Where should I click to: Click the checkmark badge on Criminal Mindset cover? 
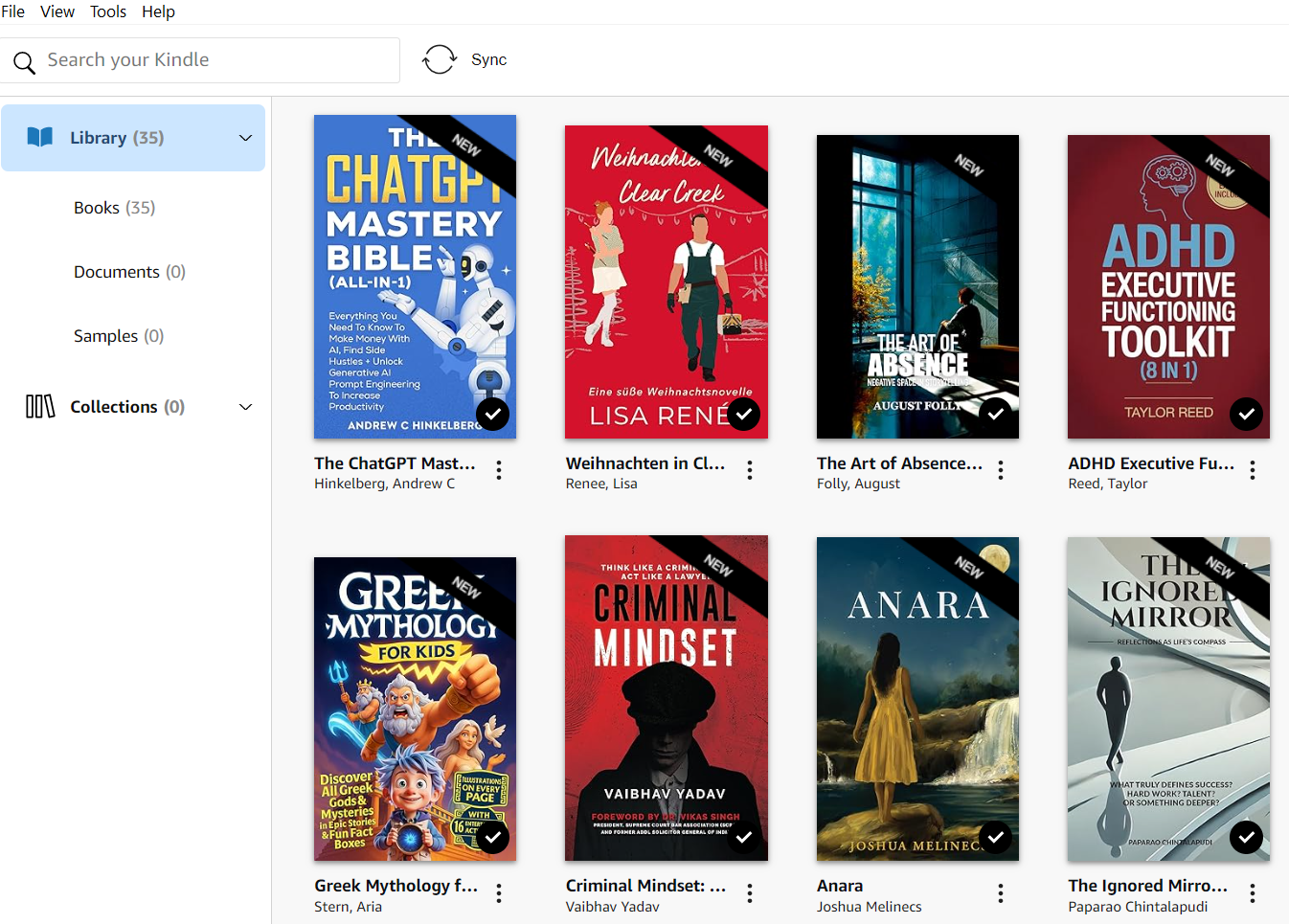coord(744,837)
